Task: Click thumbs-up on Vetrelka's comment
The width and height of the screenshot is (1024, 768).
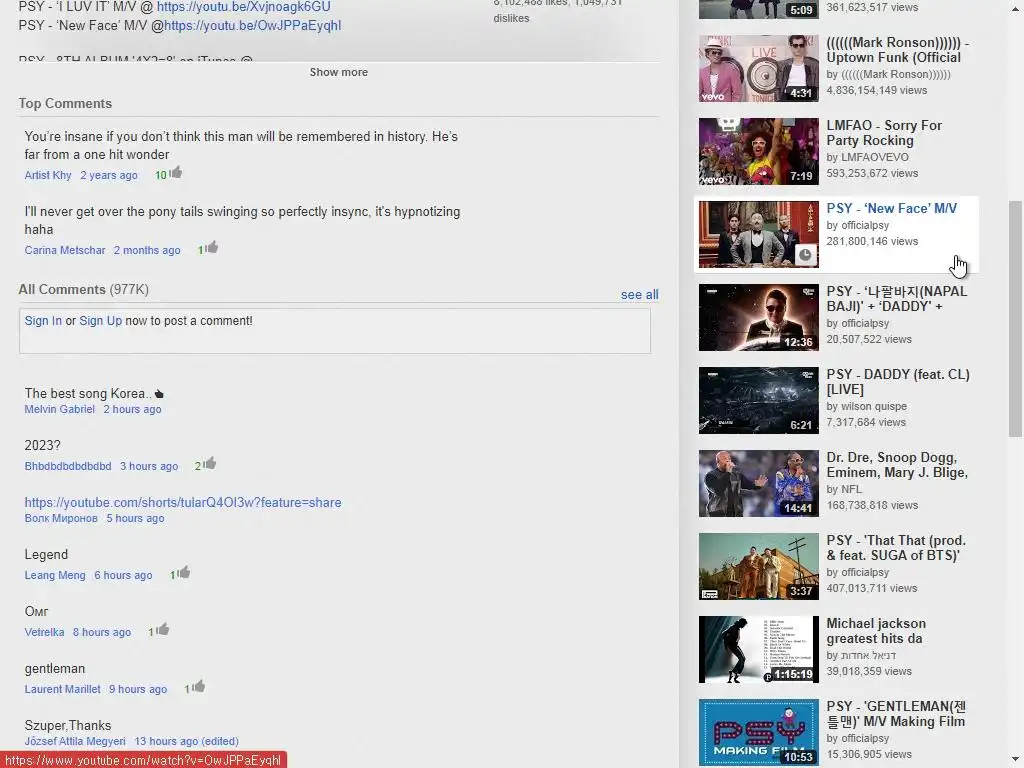Action: (x=162, y=630)
